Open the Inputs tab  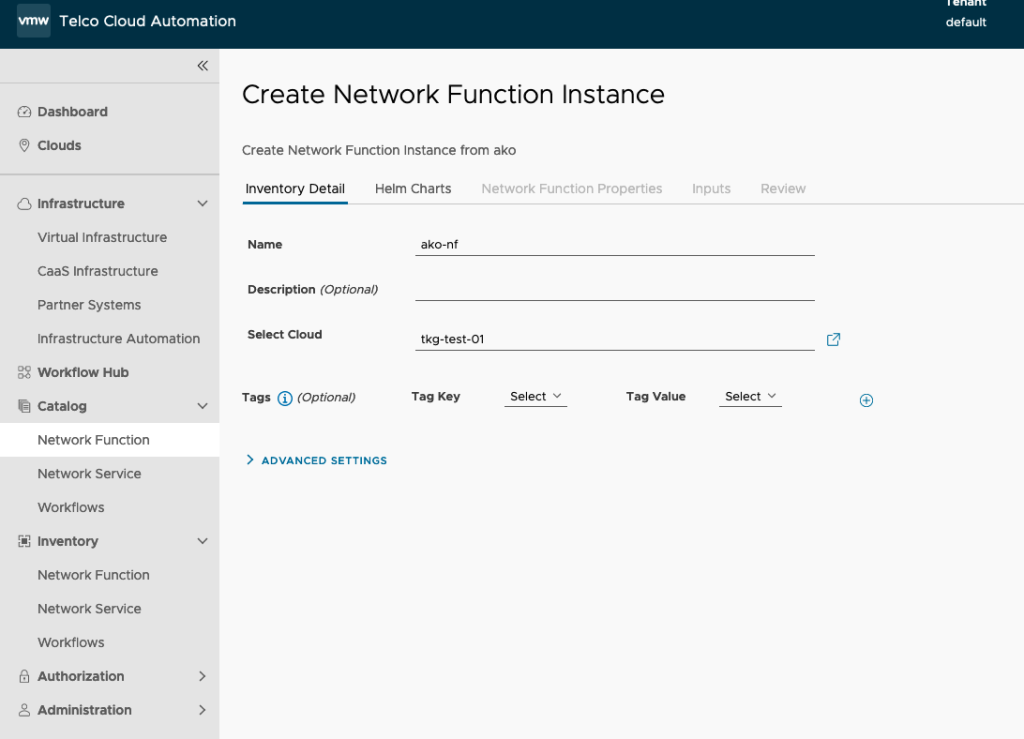711,189
